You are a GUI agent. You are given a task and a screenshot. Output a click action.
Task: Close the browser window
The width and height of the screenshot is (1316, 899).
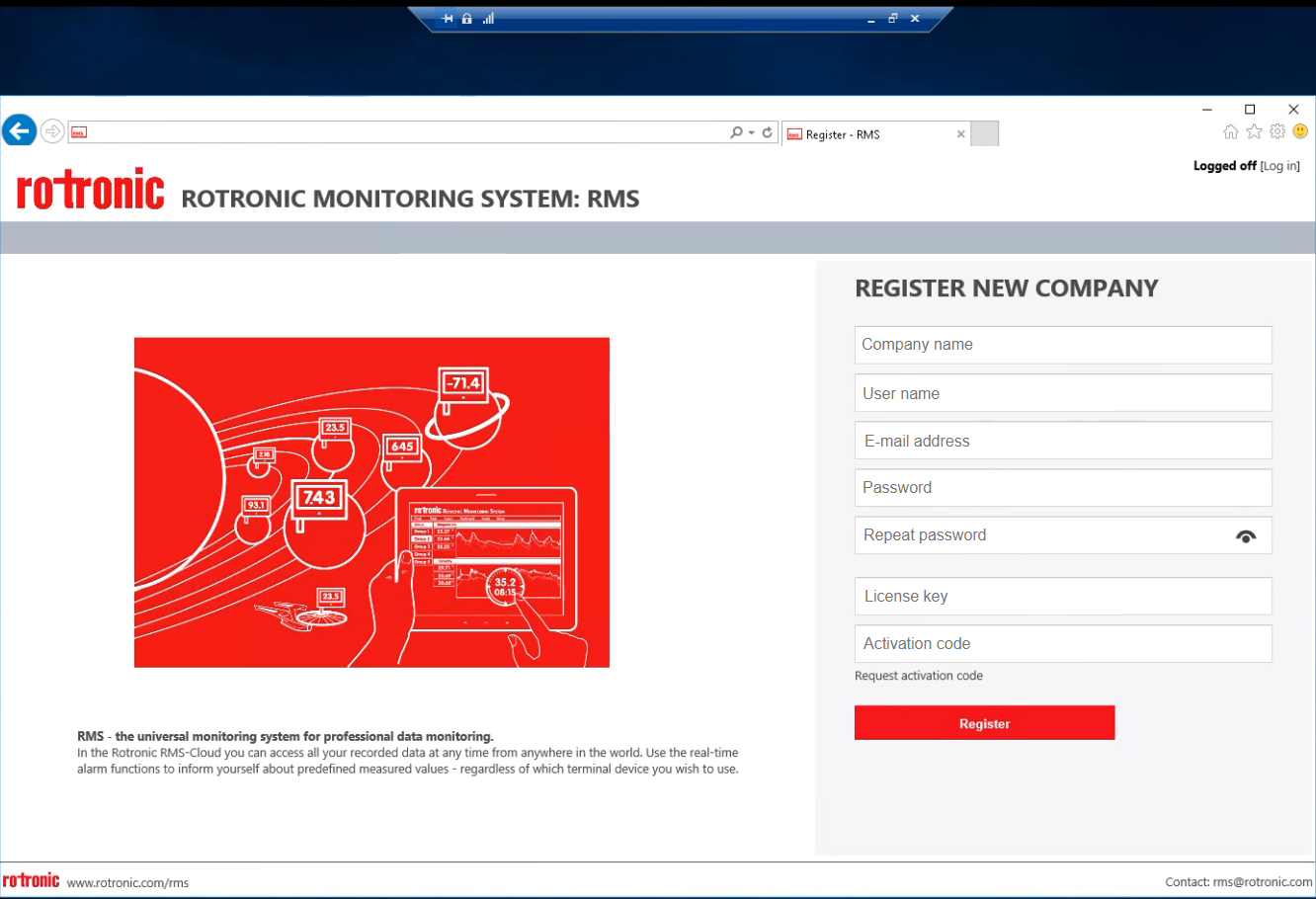point(1293,110)
